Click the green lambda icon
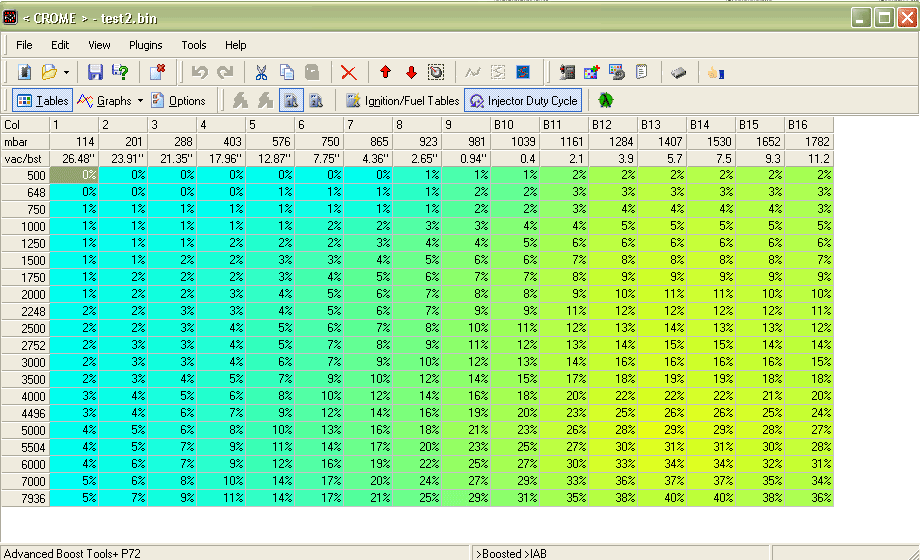 point(605,100)
